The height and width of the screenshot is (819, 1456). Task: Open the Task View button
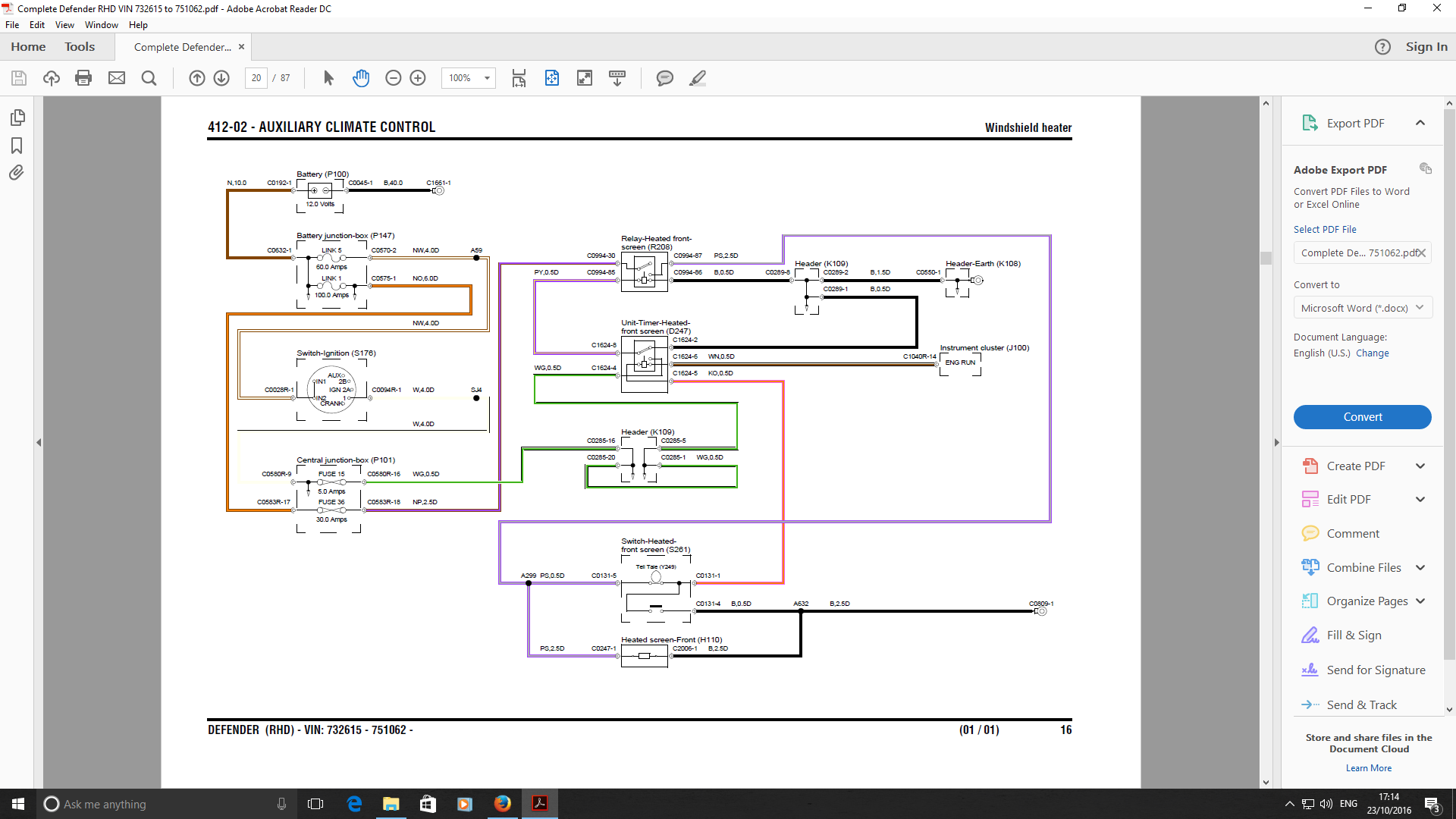(315, 804)
